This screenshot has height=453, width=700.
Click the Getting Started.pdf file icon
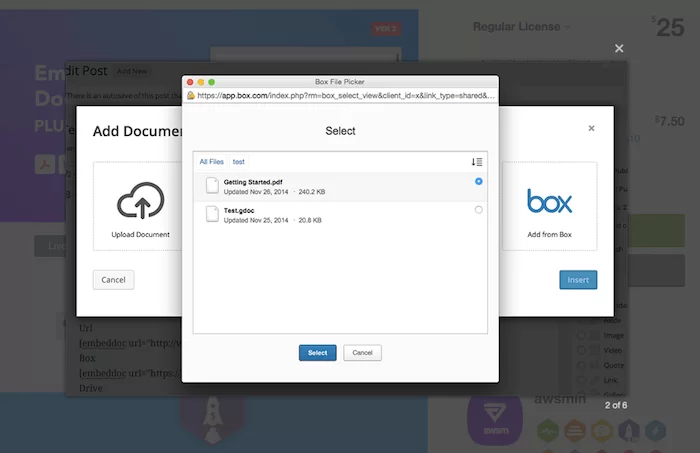(212, 185)
